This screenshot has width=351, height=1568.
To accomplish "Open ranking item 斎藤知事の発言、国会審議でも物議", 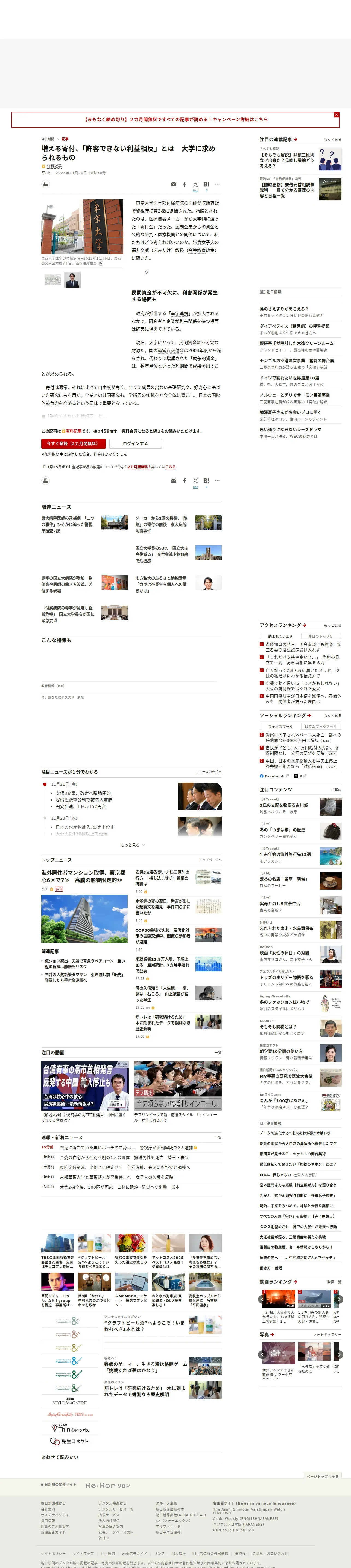I will tap(303, 647).
